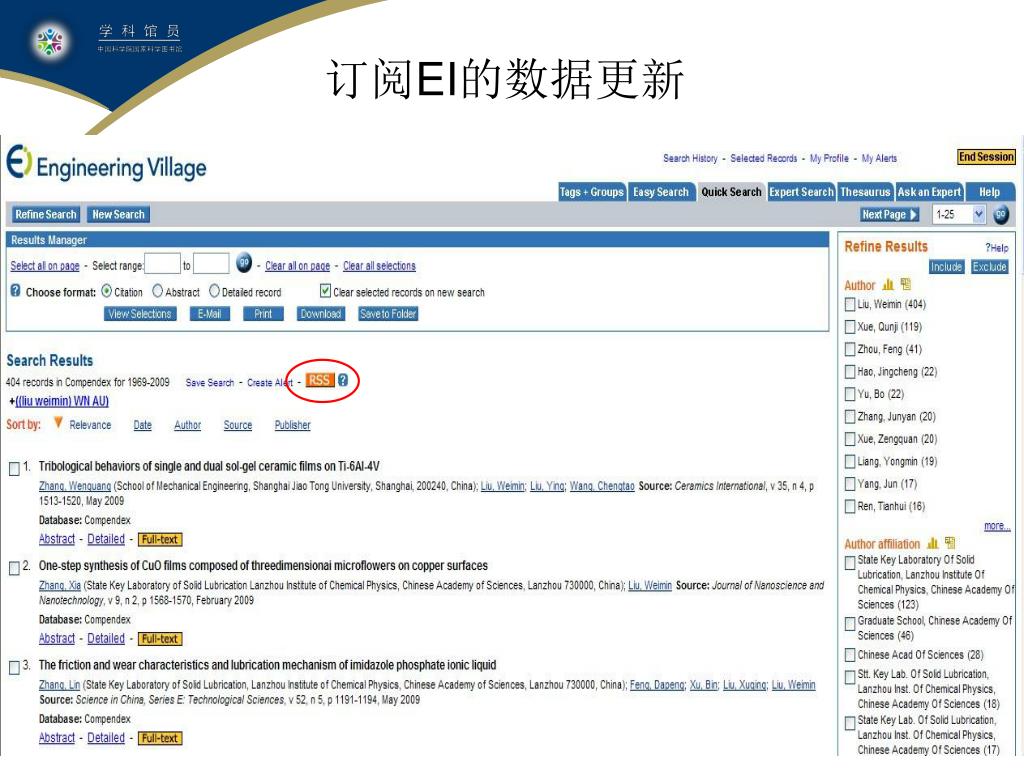The width and height of the screenshot is (1024, 768).
Task: Click the View Selections button
Action: pyautogui.click(x=140, y=314)
